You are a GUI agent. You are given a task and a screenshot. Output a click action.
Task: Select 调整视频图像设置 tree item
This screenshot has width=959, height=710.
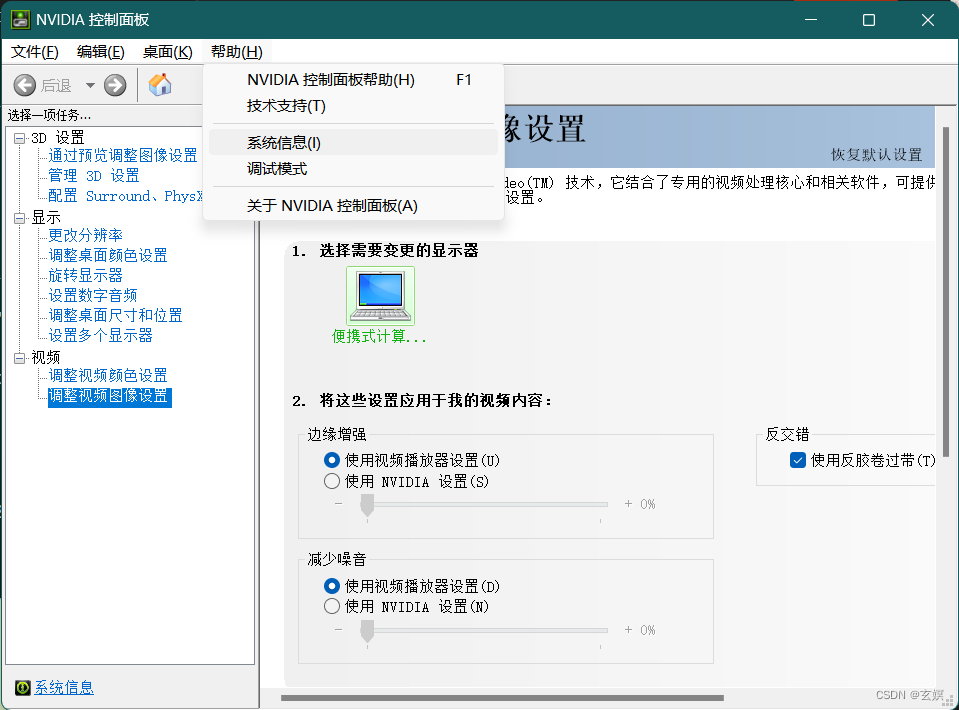[109, 396]
